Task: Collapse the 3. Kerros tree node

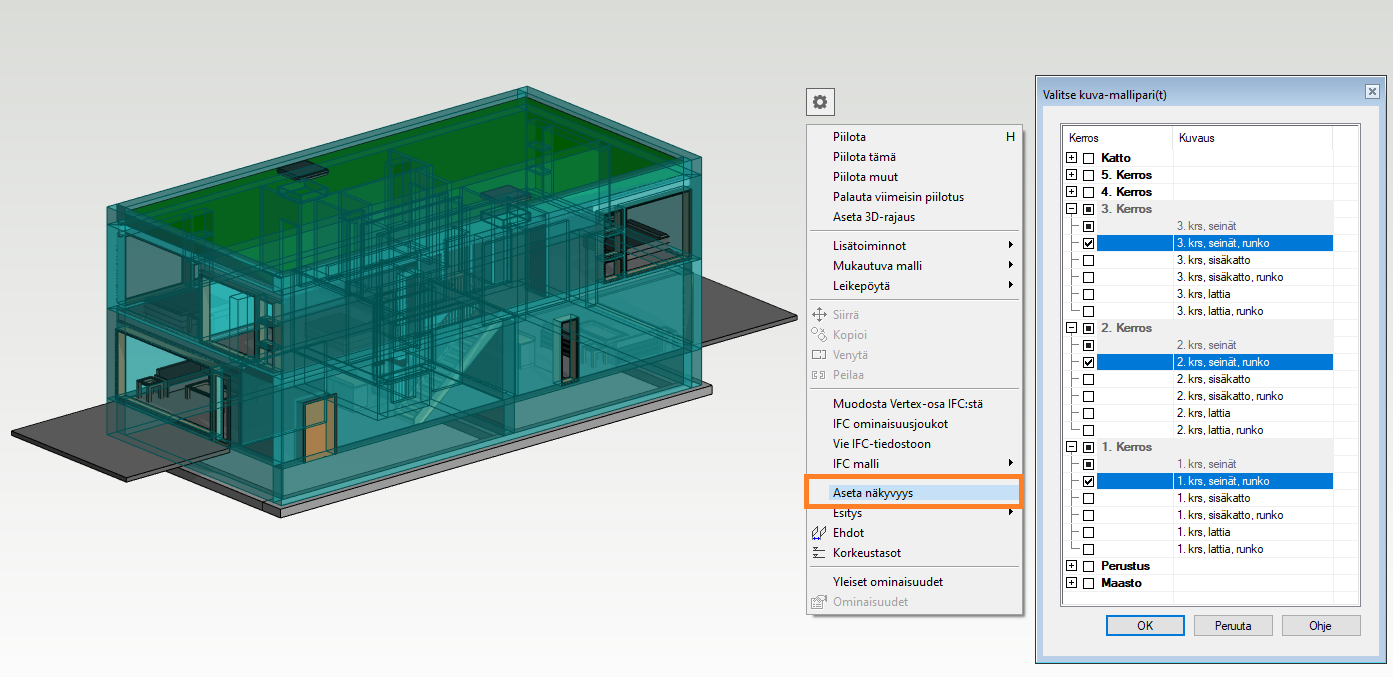Action: click(1071, 209)
